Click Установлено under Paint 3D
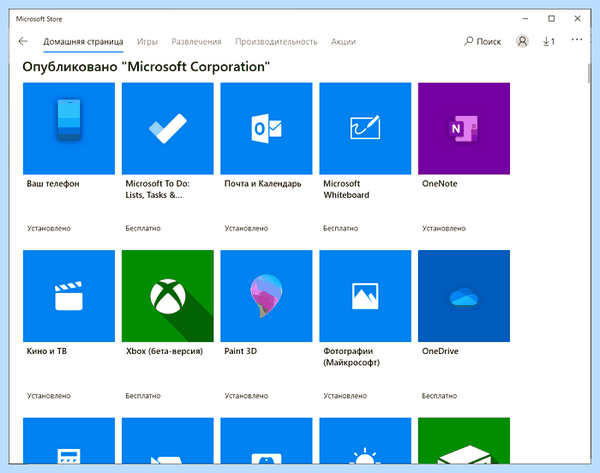Image resolution: width=600 pixels, height=473 pixels. 246,396
